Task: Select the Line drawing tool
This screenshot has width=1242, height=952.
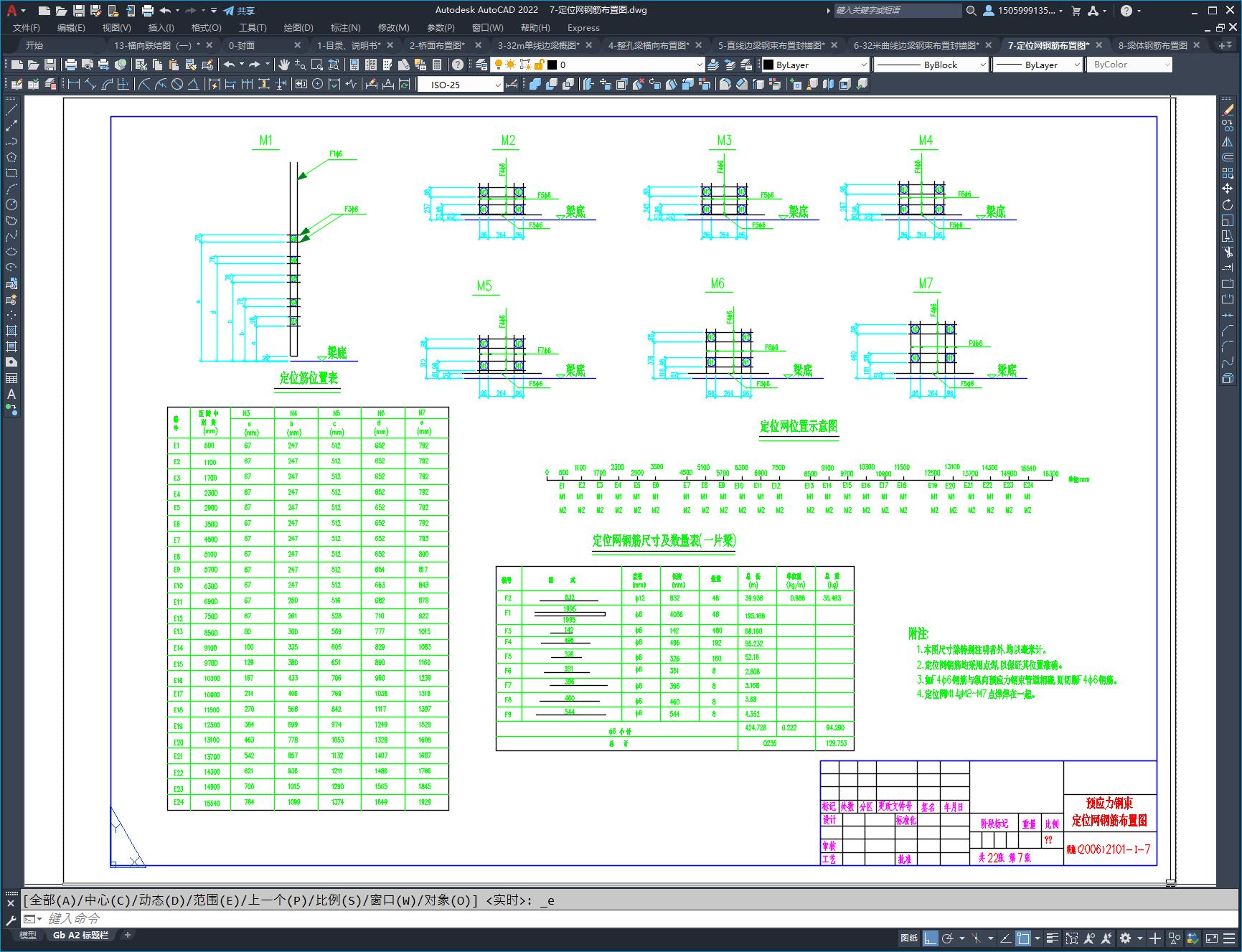Action: (x=11, y=110)
